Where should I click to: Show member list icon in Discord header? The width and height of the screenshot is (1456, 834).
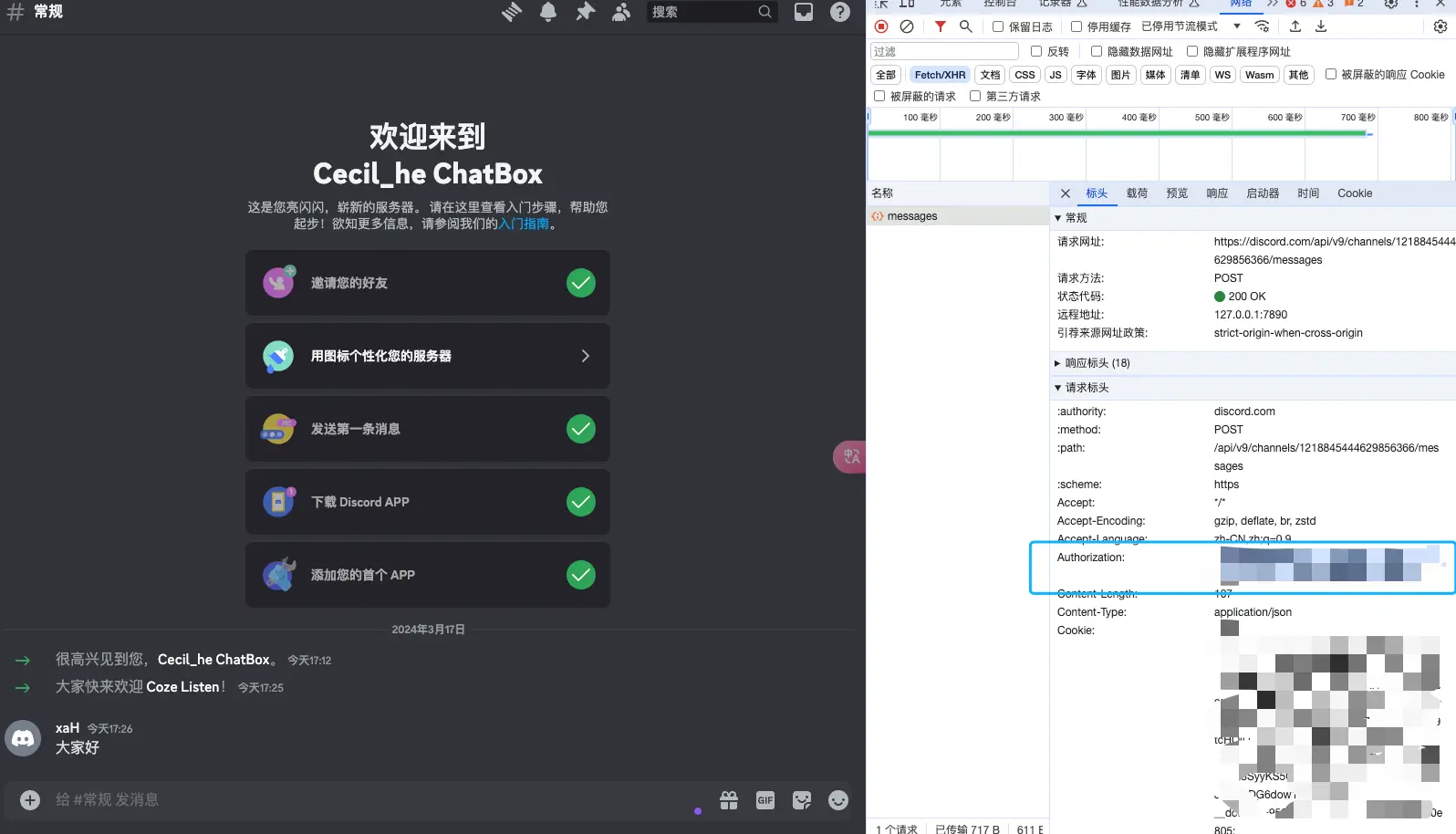(x=621, y=12)
